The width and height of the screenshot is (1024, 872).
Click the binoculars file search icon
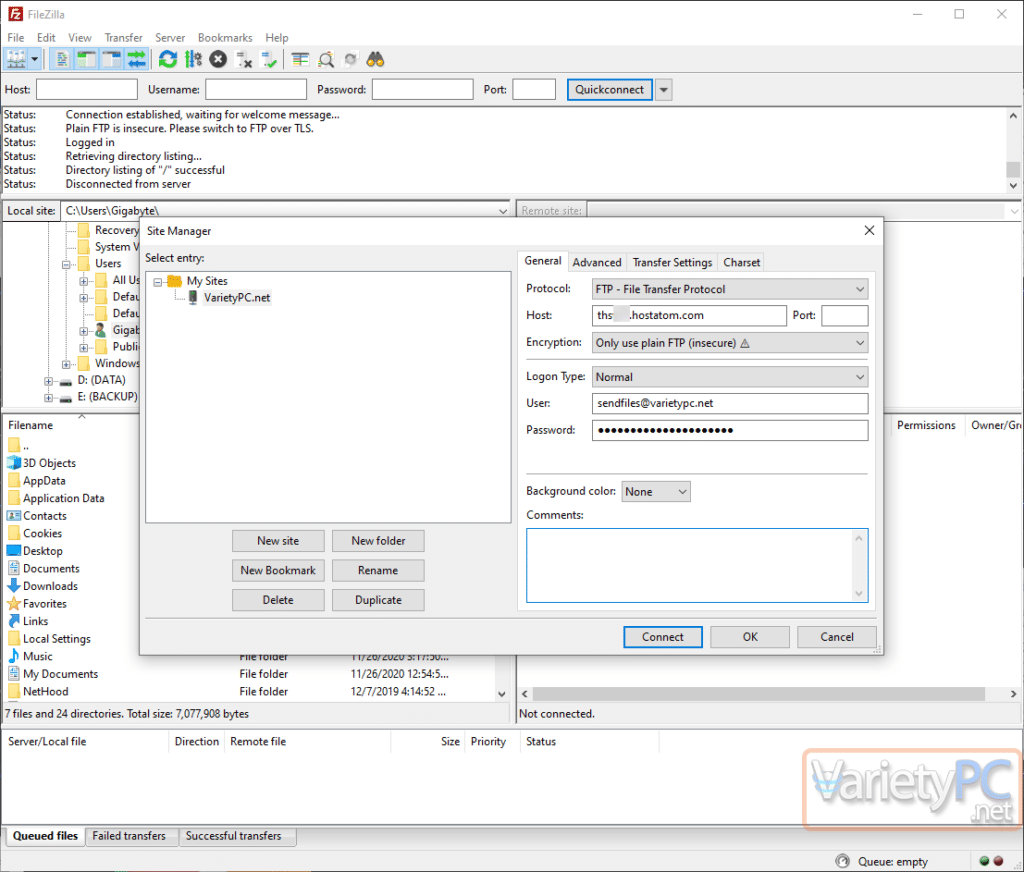pos(376,60)
